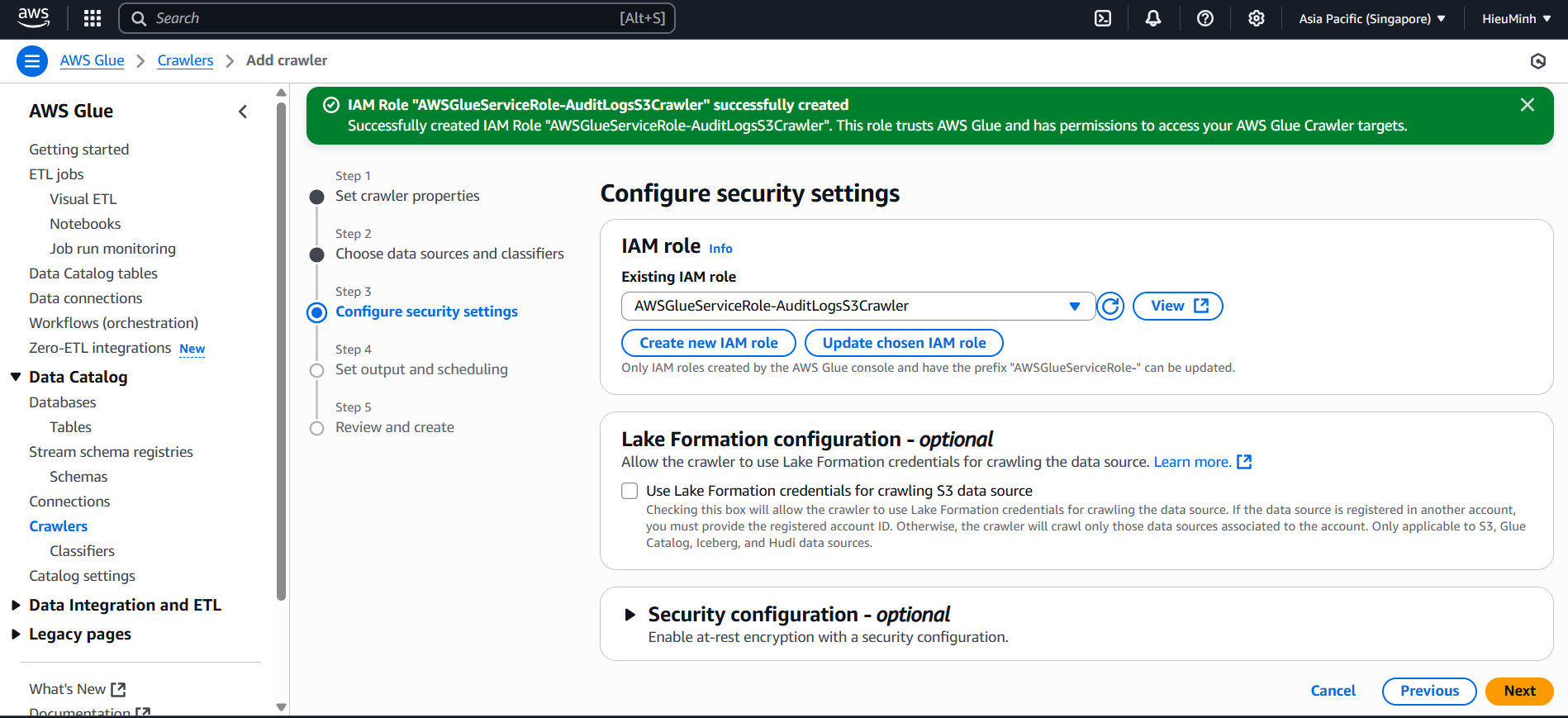Open Schemas in sidebar
The width and height of the screenshot is (1568, 718).
point(78,477)
